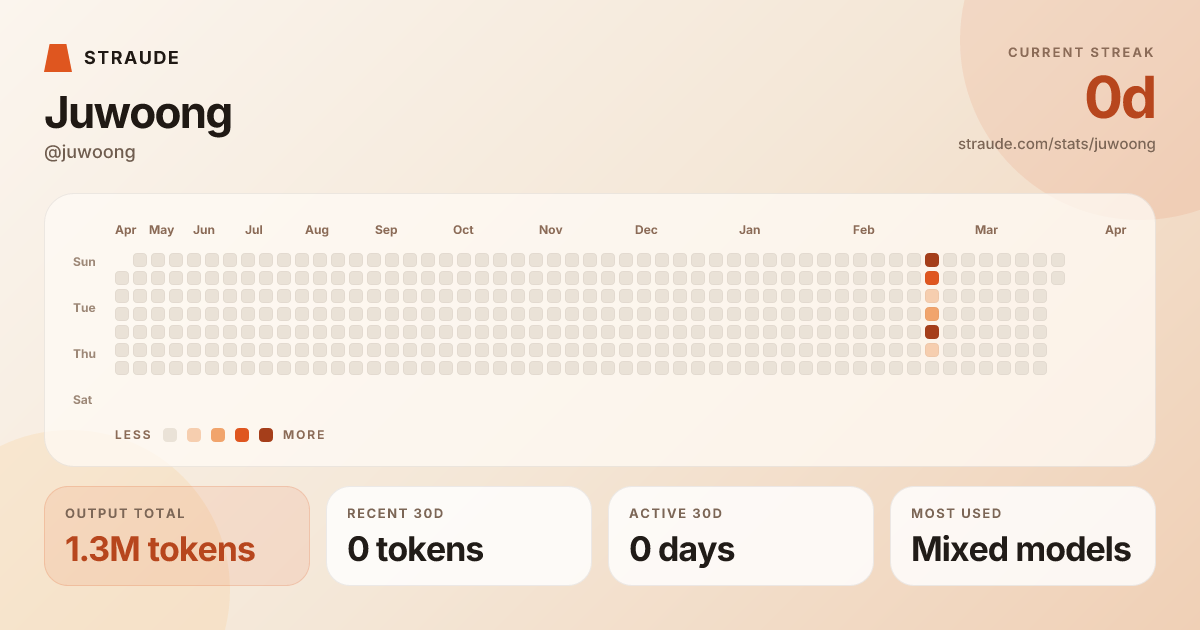Click the dark brown Sunday activity cell
Image resolution: width=1200 pixels, height=630 pixels.
click(932, 260)
